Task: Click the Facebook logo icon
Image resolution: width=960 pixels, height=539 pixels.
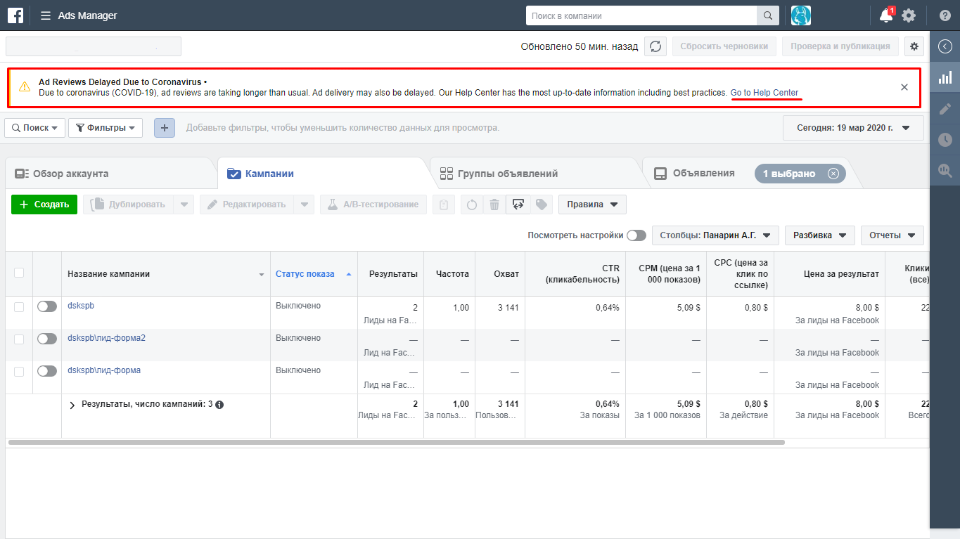Action: (x=16, y=15)
